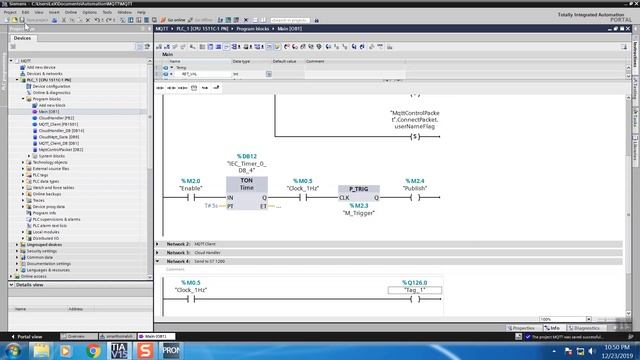This screenshot has width=640, height=360.
Task: Open the Edit menu
Action: click(25, 13)
